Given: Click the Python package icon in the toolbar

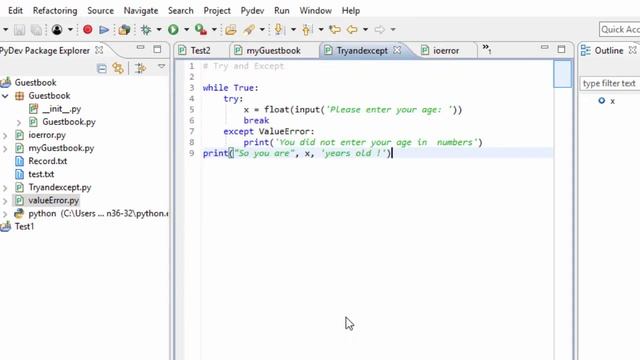Looking at the screenshot, I should tap(124, 30).
